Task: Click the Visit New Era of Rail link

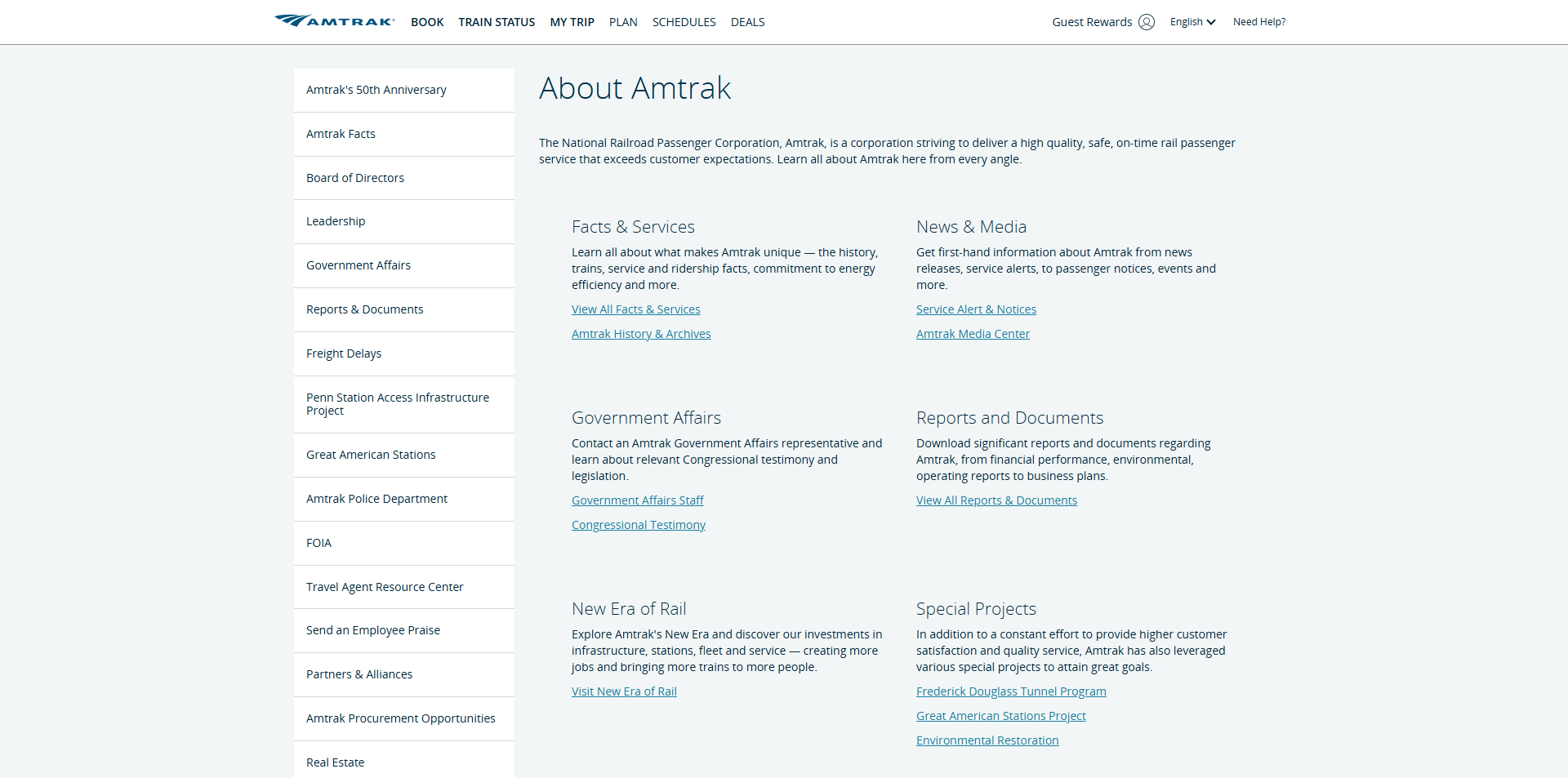Action: pyautogui.click(x=624, y=691)
